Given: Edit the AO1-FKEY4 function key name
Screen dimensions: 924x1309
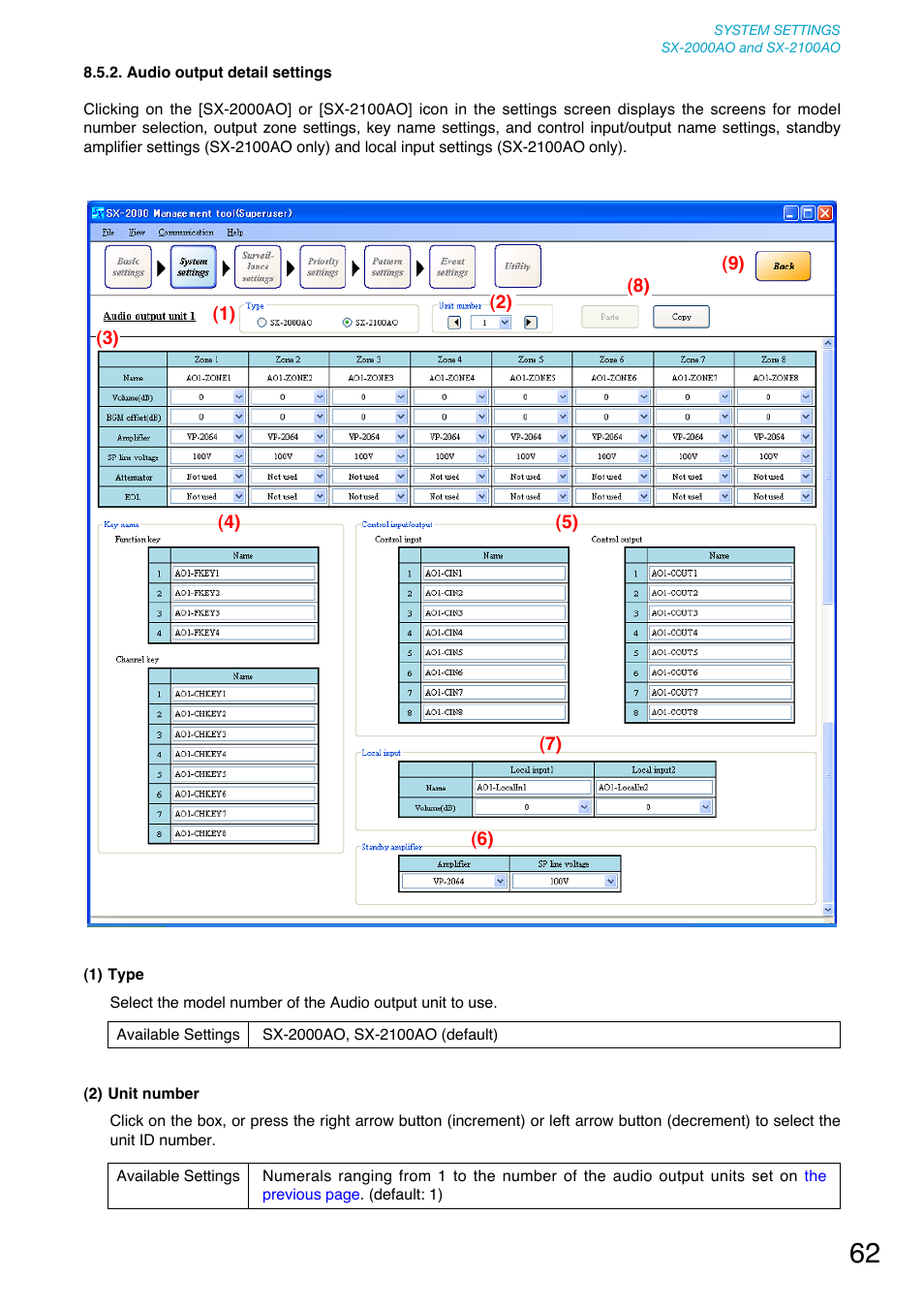Looking at the screenshot, I should pyautogui.click(x=244, y=633).
